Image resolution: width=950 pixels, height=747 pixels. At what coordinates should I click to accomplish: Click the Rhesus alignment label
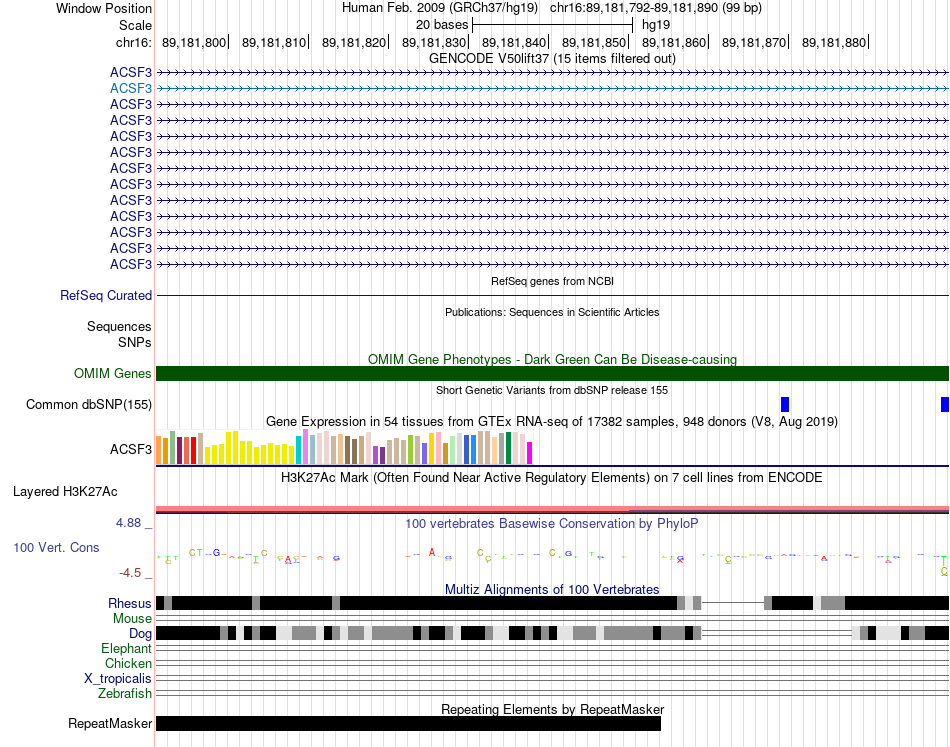tap(130, 603)
